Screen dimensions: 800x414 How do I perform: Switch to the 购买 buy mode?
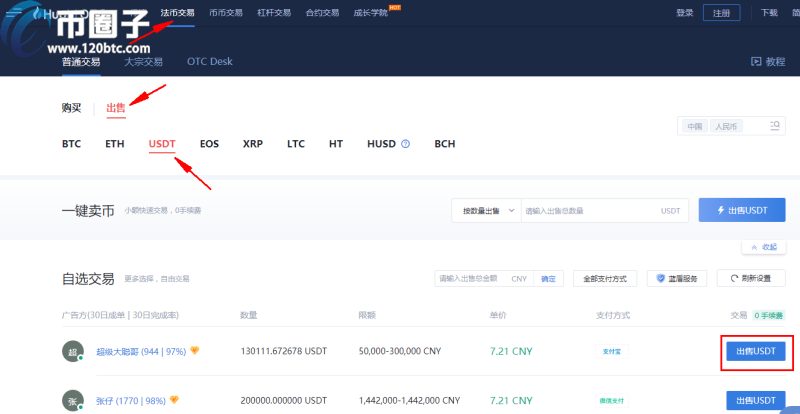(71, 108)
